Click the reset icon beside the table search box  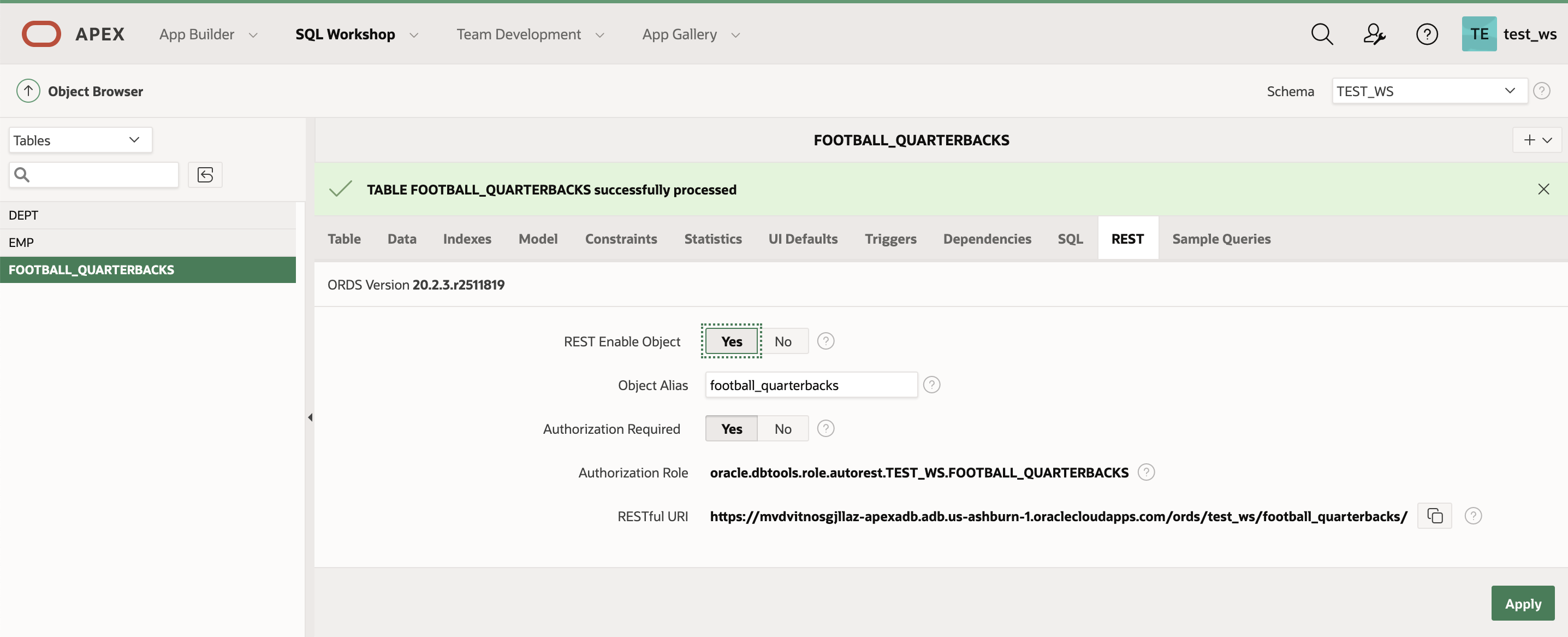(205, 175)
